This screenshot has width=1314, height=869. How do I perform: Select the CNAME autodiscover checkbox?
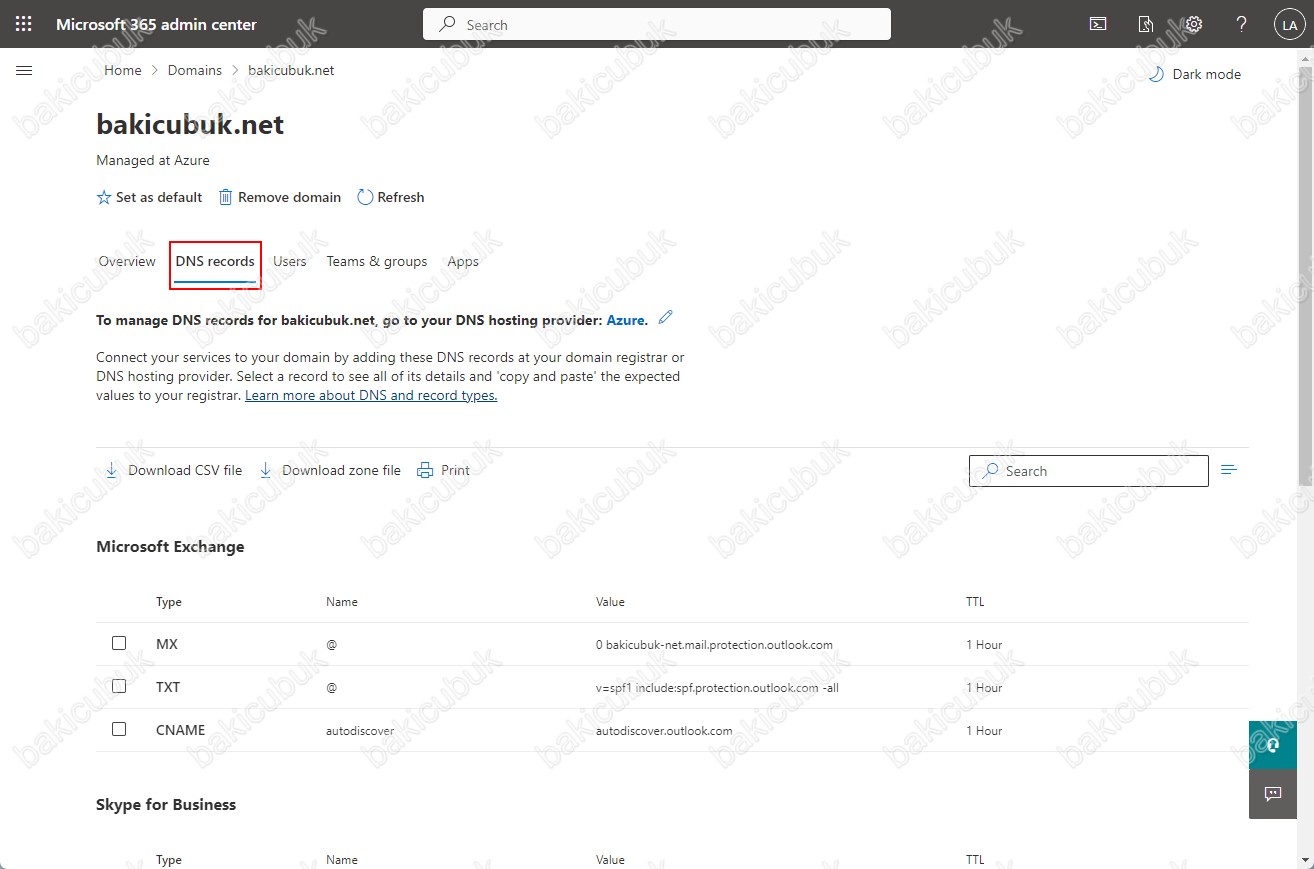click(119, 729)
